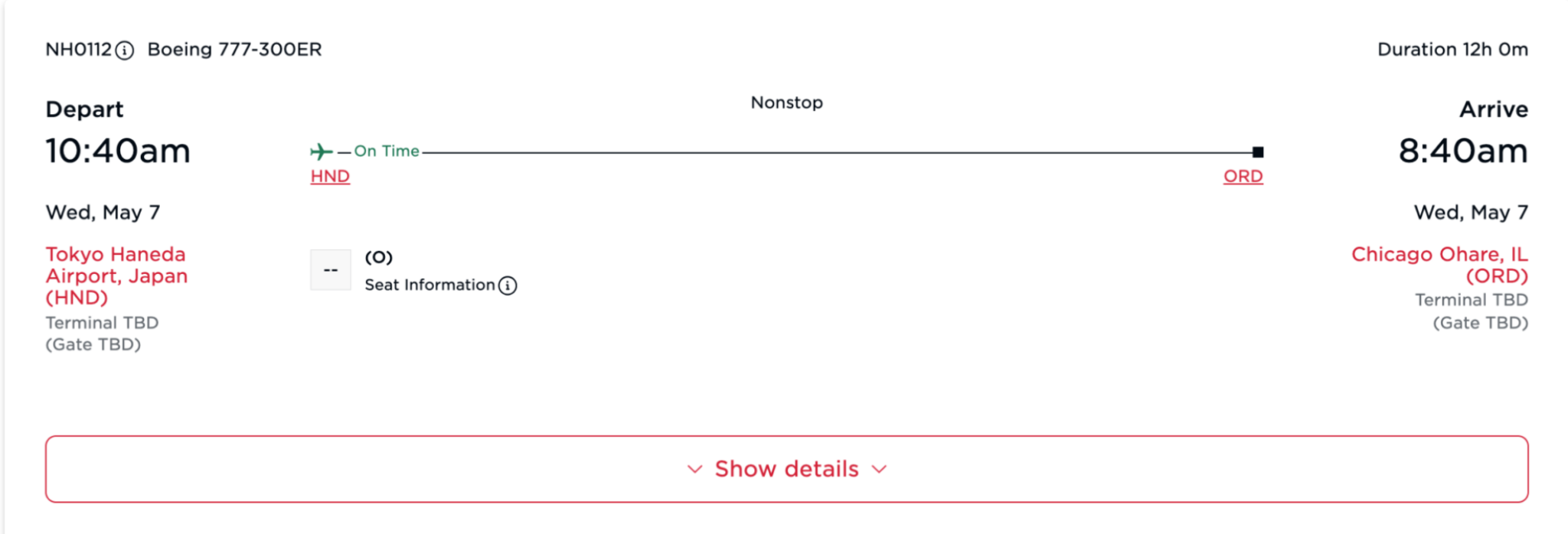
Task: Click the Duration 12h 0m text
Action: coord(1452,50)
